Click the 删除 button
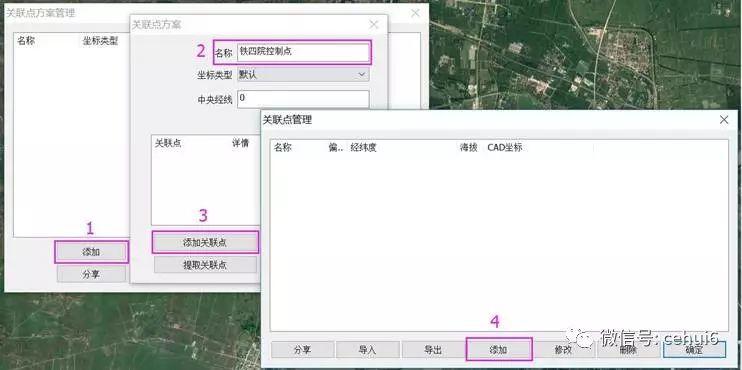Viewport: 742px width, 370px height. (x=628, y=350)
